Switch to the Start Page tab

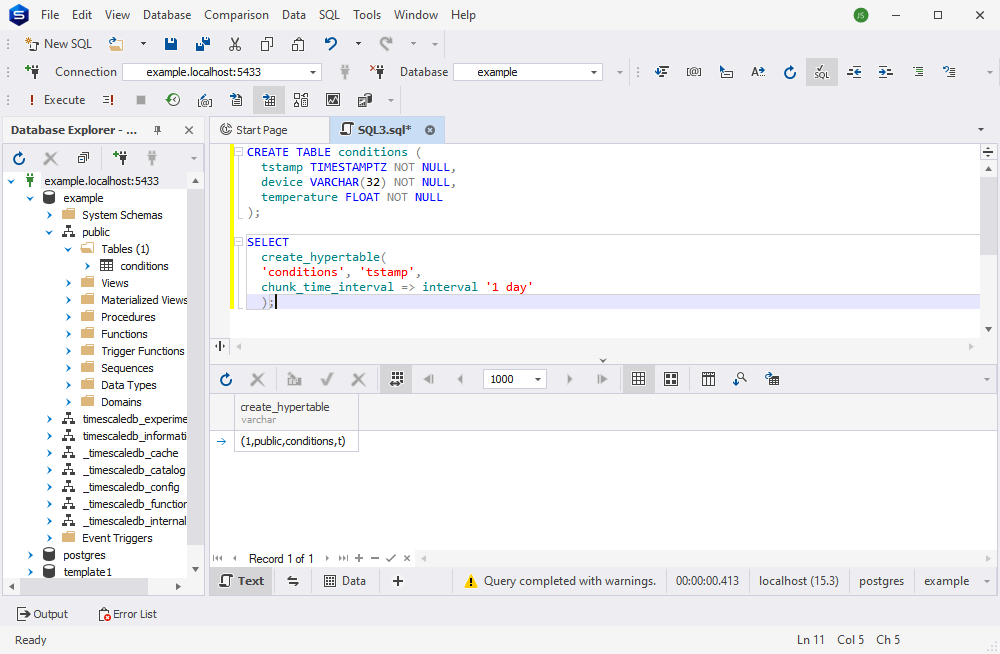click(254, 130)
